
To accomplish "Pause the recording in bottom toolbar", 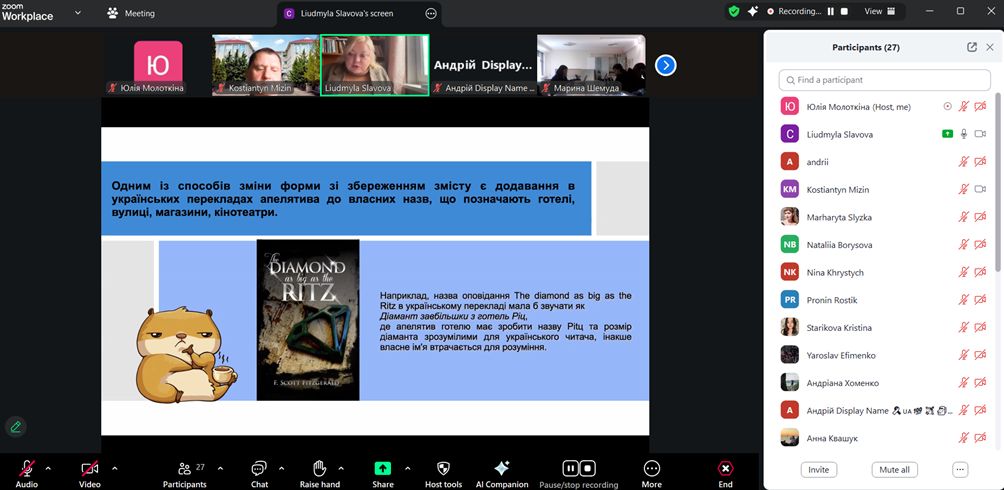I will click(x=571, y=468).
